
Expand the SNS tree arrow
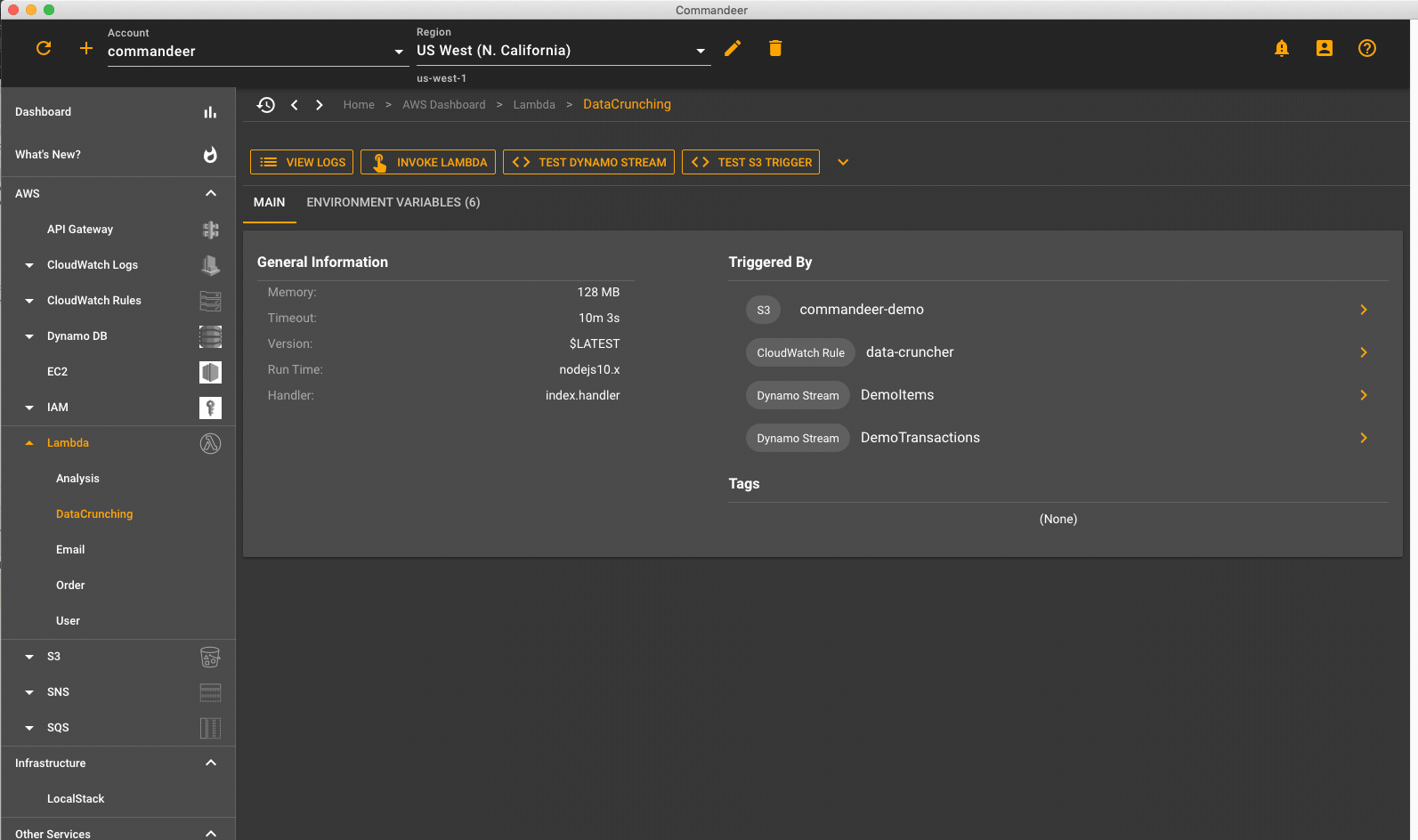point(29,692)
